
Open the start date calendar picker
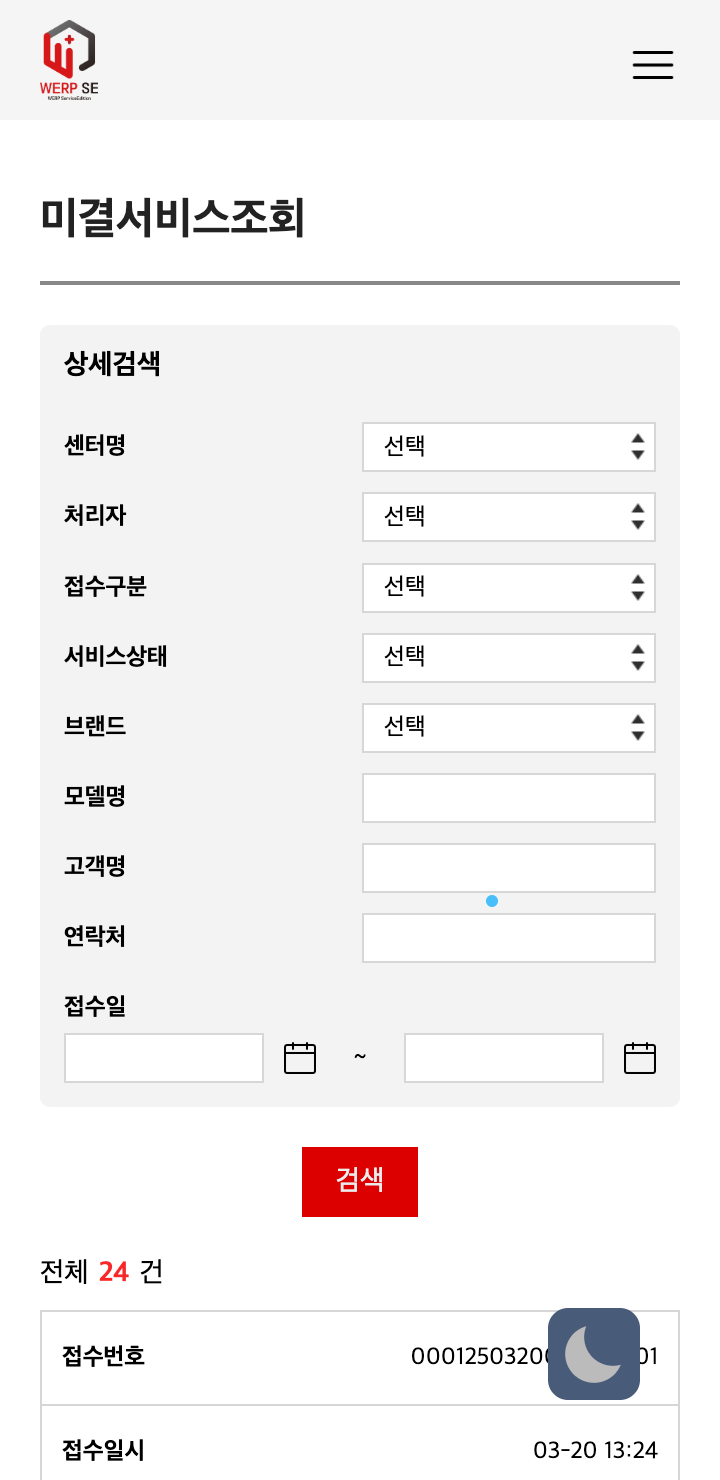pos(300,1058)
